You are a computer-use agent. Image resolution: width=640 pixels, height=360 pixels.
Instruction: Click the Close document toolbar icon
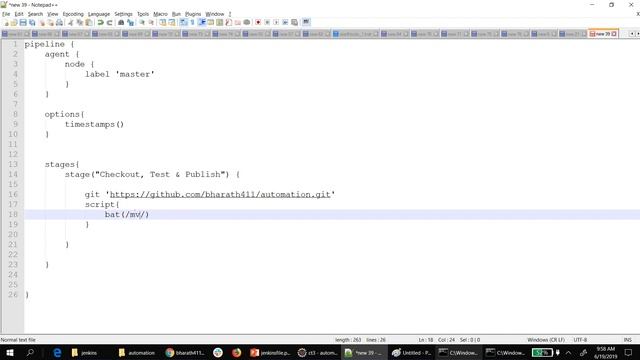click(42, 22)
